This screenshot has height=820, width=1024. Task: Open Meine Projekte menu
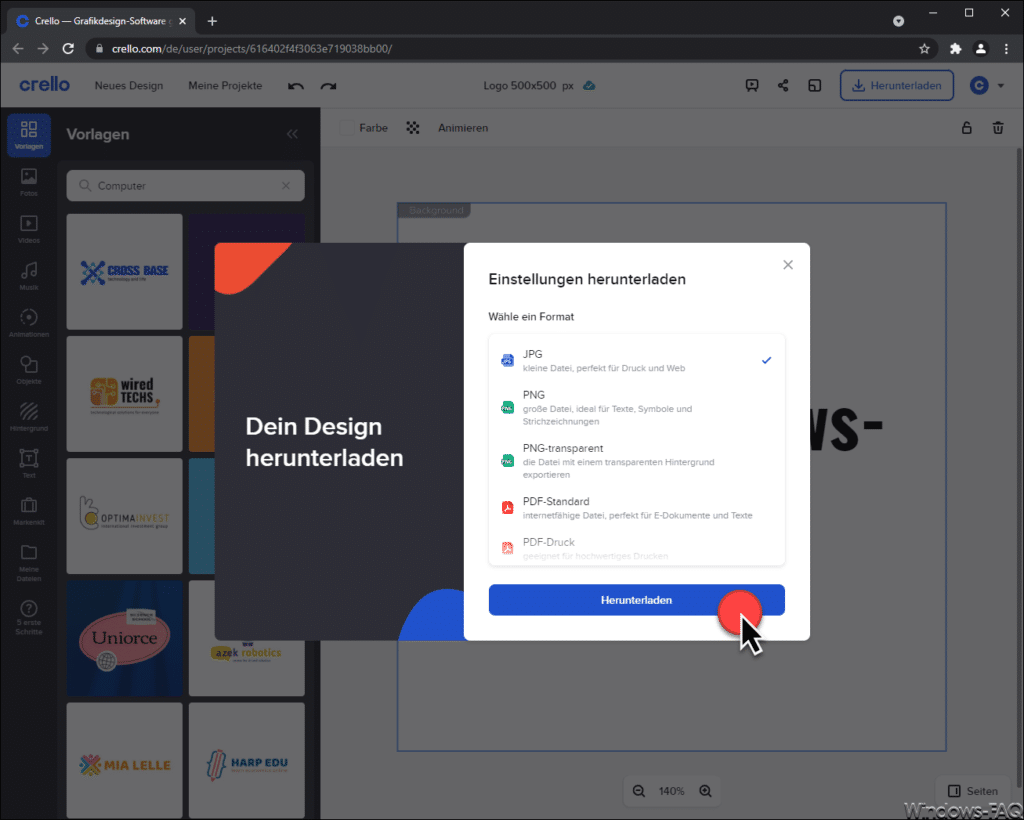(225, 86)
